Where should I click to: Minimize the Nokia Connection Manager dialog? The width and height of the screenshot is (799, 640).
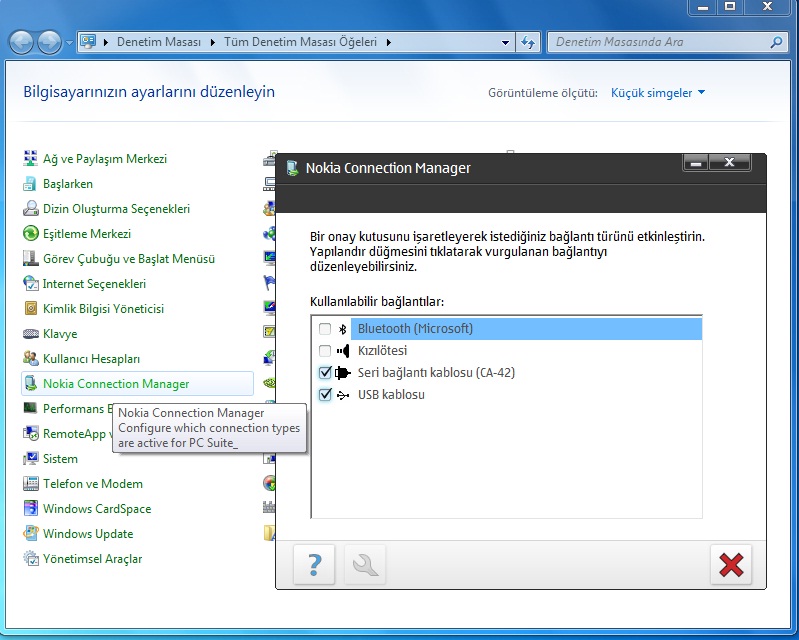click(x=696, y=163)
